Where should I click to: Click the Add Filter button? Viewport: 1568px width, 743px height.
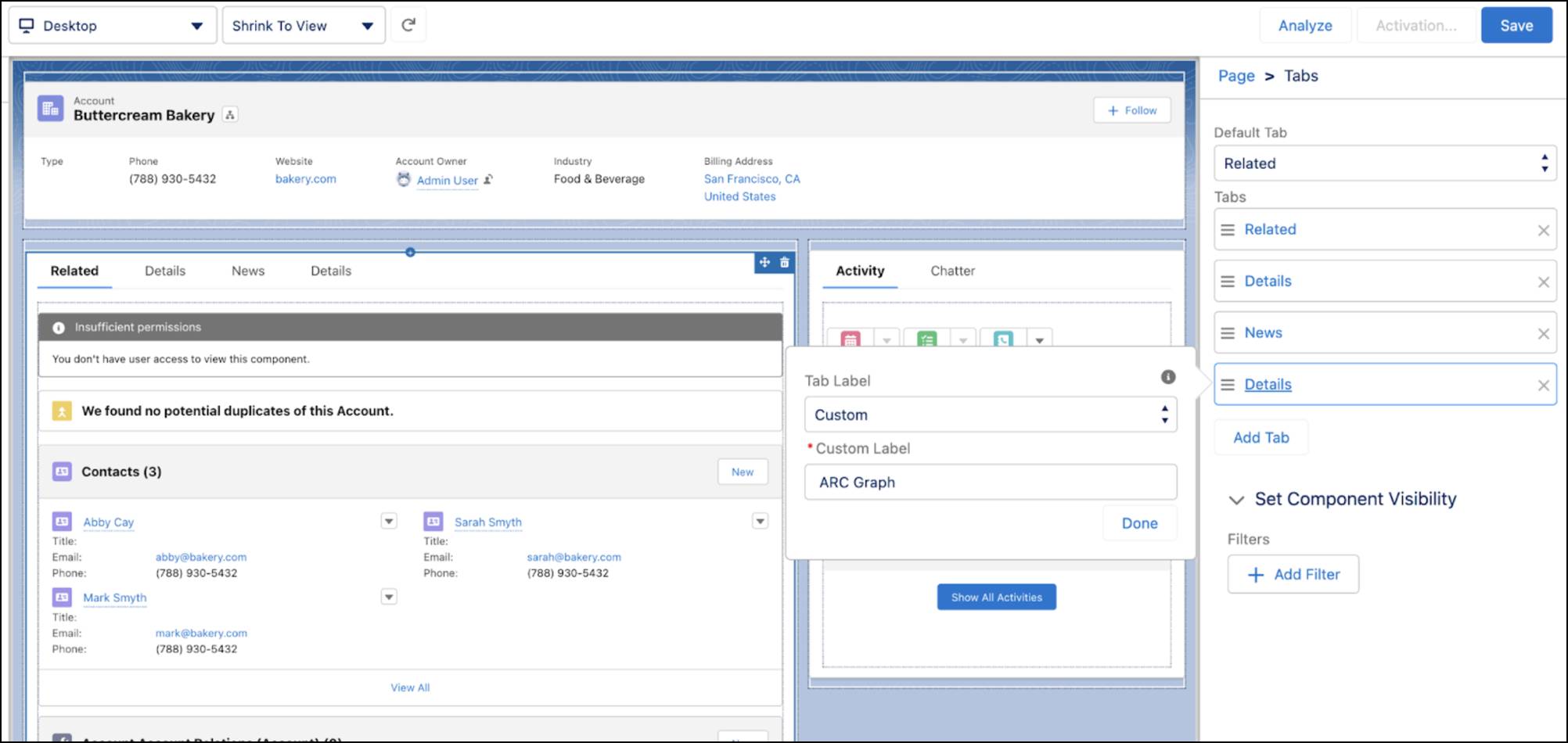pos(1293,573)
